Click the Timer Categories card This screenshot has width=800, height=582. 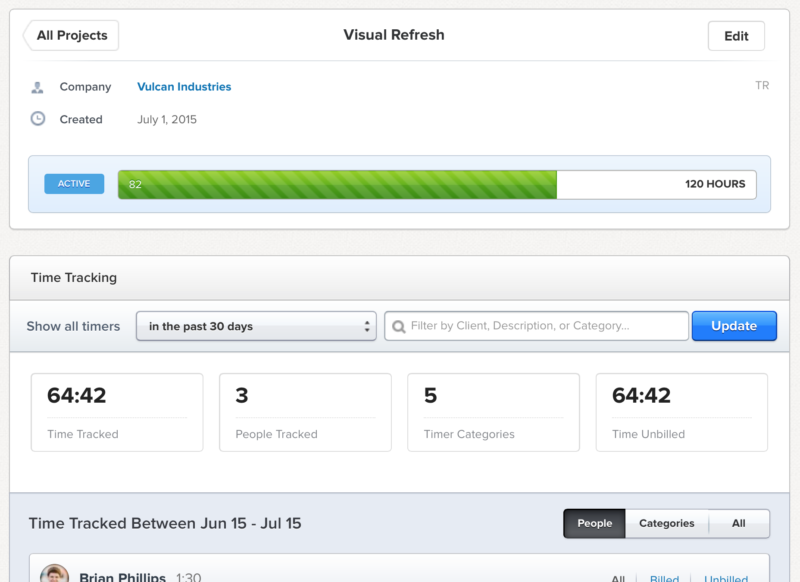pos(493,412)
